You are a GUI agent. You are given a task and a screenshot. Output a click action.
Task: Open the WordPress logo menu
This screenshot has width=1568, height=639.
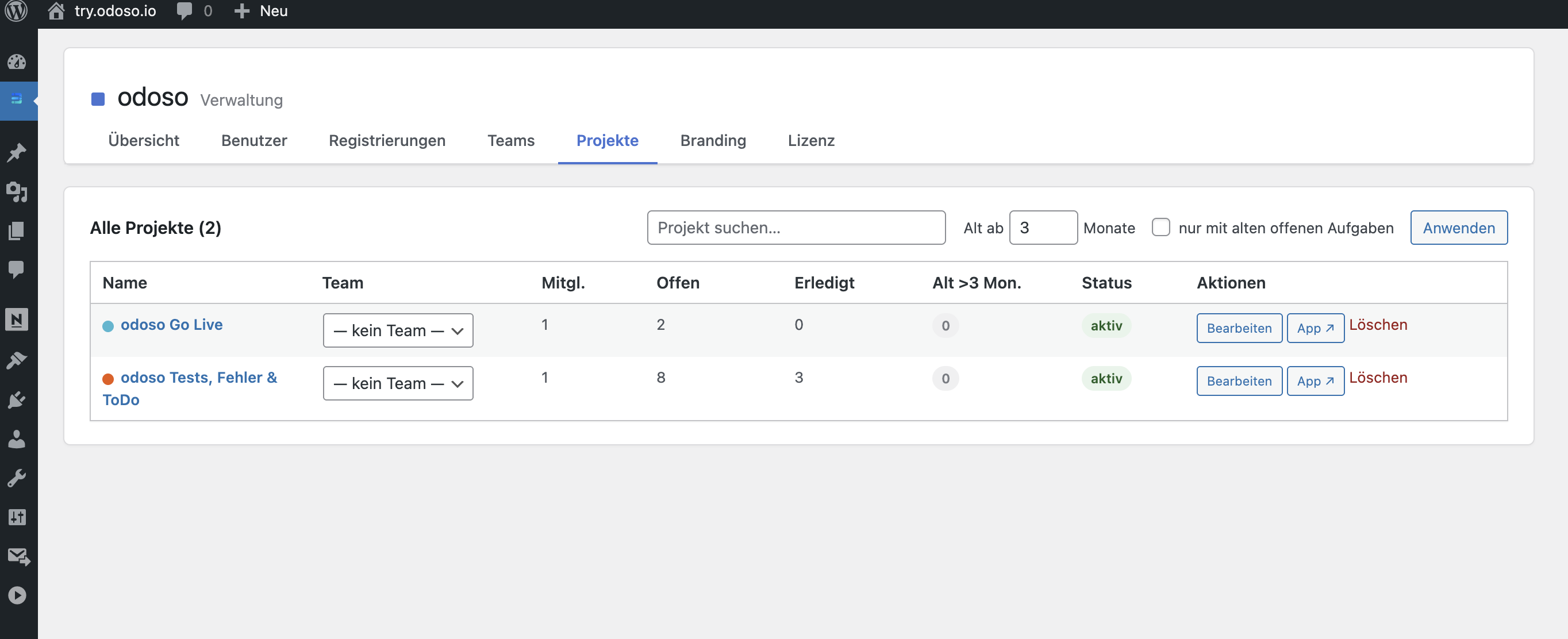[17, 11]
